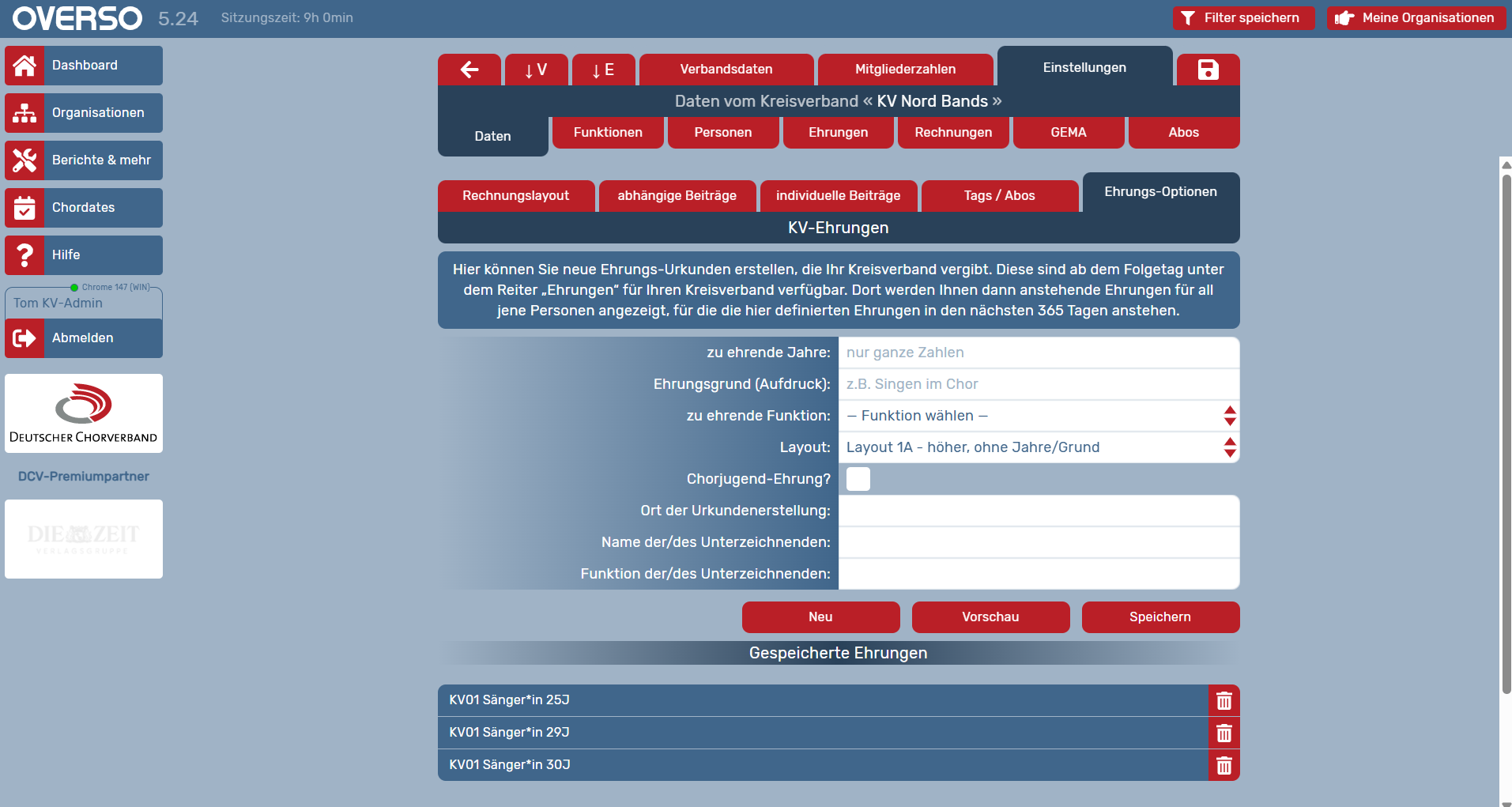Open Dashboard via the house icon

pos(25,66)
